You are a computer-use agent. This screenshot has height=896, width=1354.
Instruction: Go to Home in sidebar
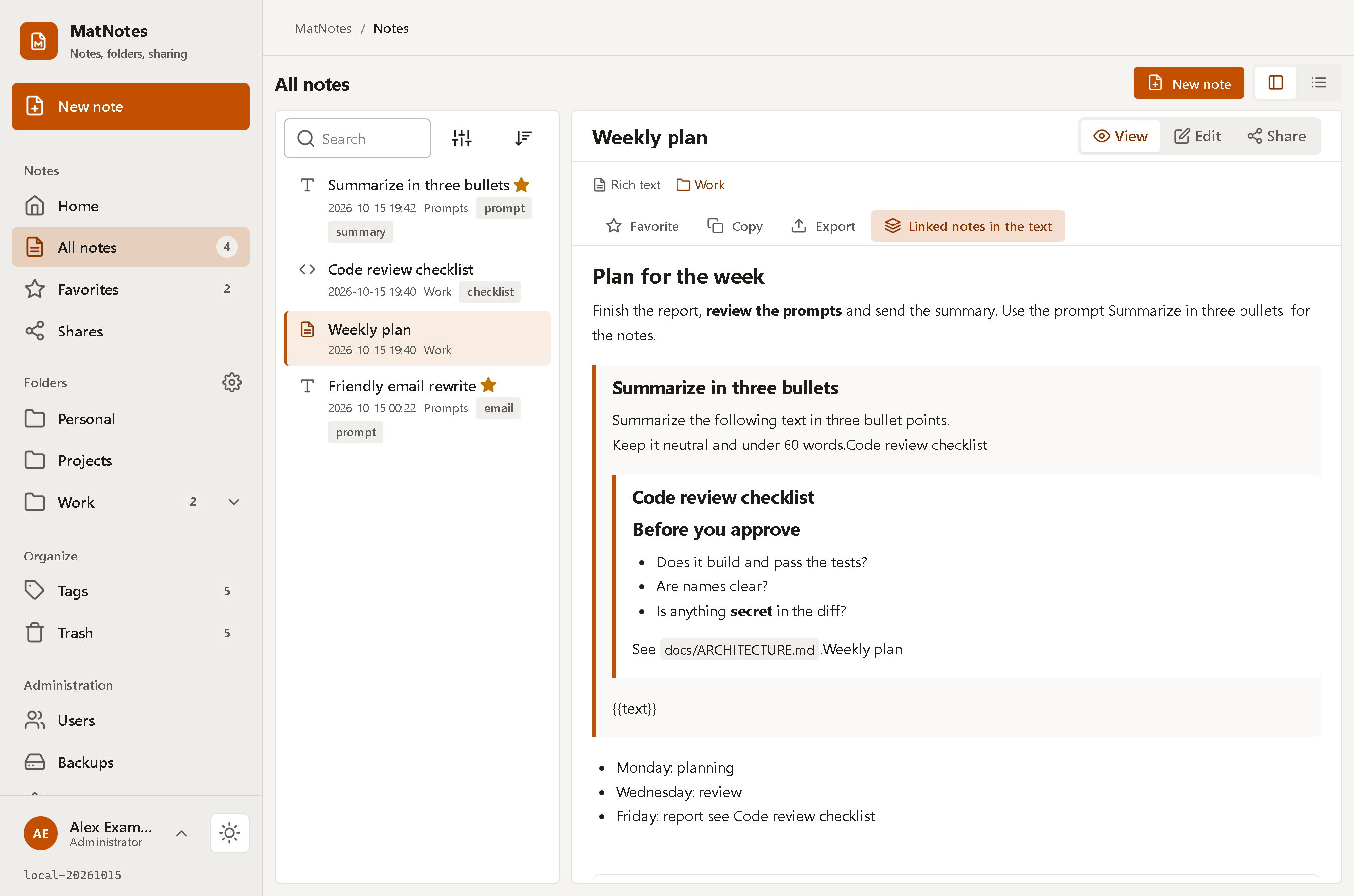[131, 206]
